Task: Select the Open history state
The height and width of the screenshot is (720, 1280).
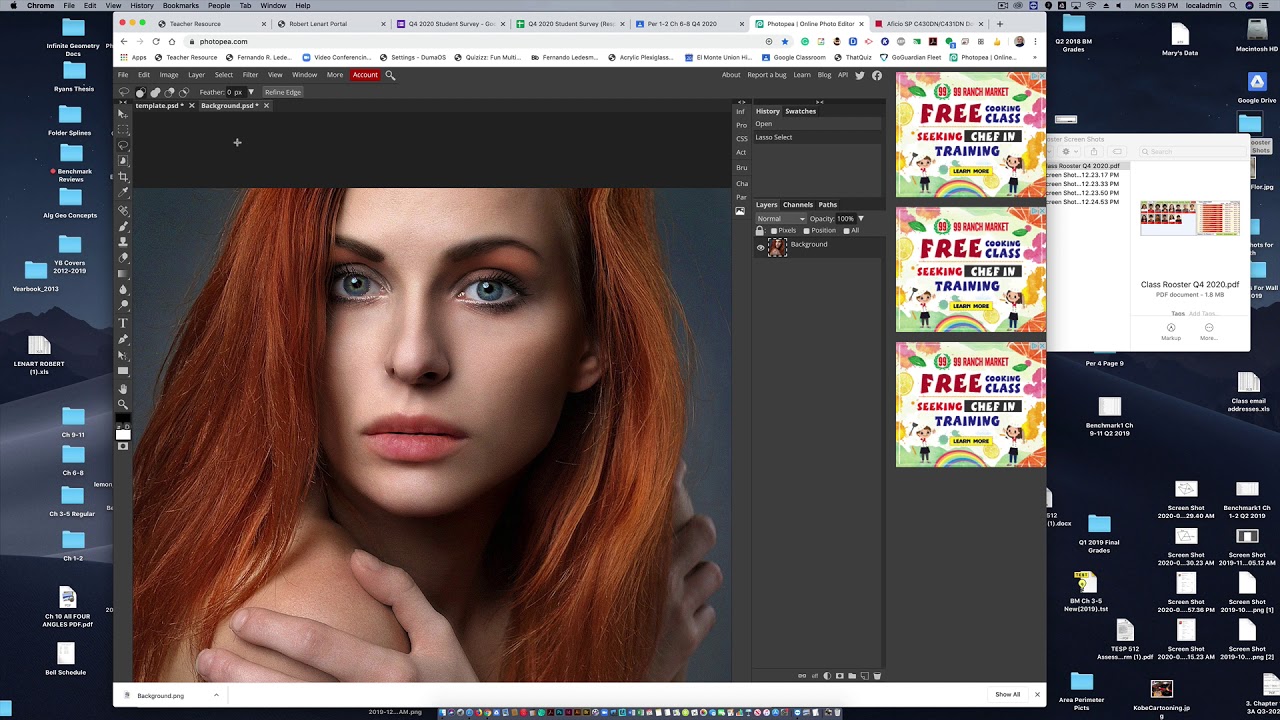Action: point(818,124)
